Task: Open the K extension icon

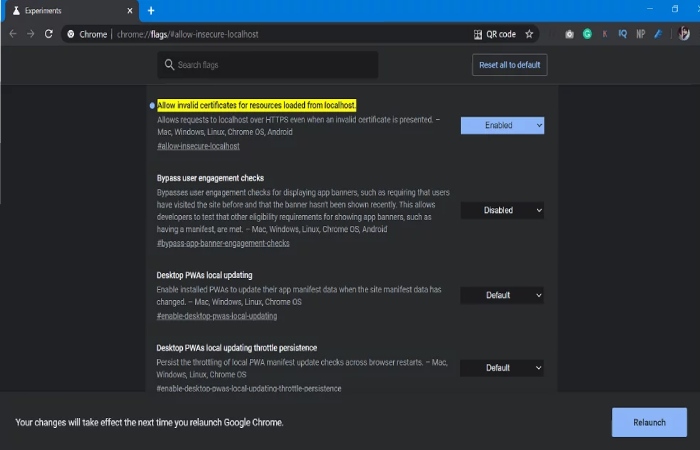Action: [x=605, y=34]
